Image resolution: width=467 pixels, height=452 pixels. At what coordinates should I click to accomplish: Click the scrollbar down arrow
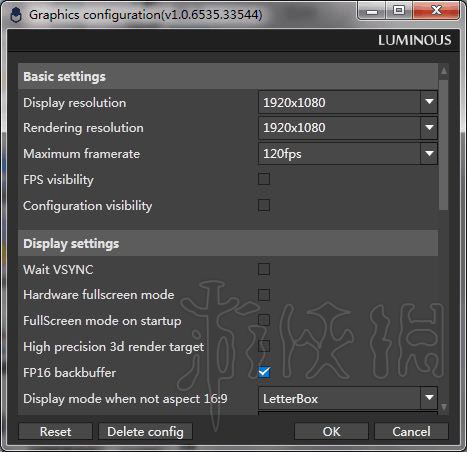(x=444, y=407)
